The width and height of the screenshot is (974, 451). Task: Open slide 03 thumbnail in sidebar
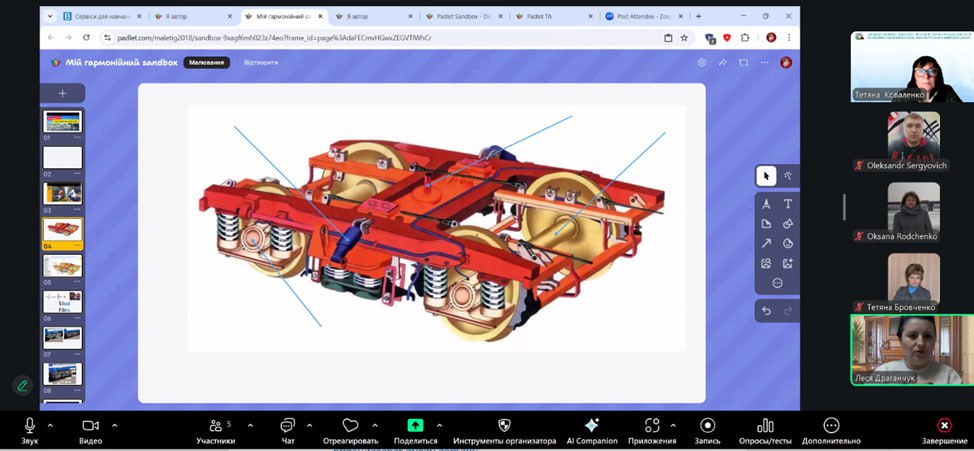pyautogui.click(x=62, y=193)
